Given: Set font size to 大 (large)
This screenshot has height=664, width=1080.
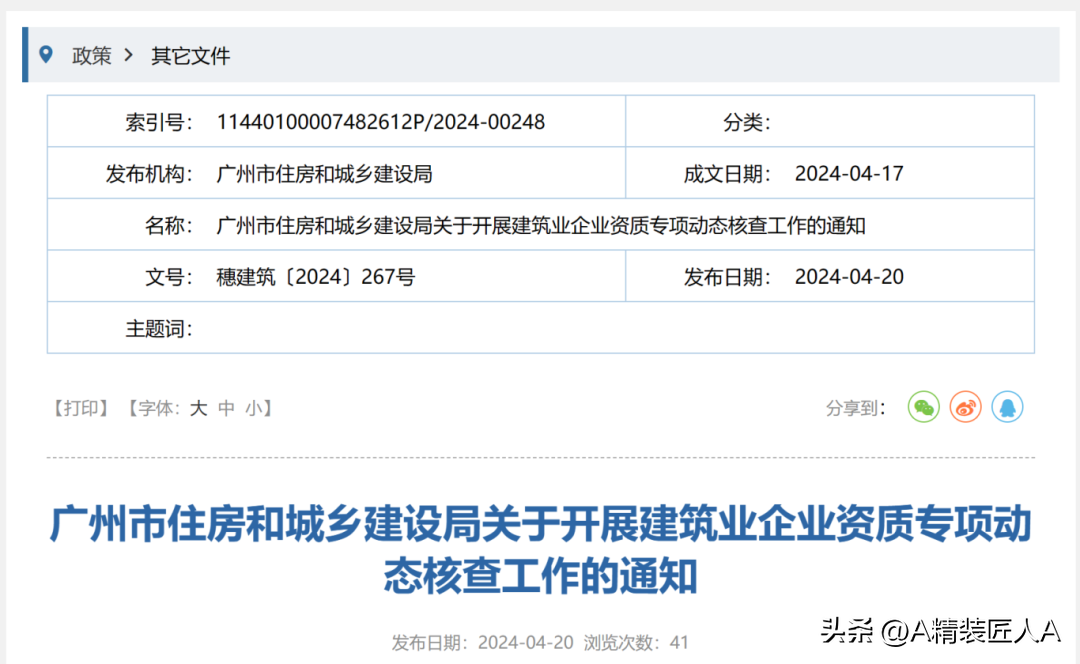Looking at the screenshot, I should [x=198, y=408].
